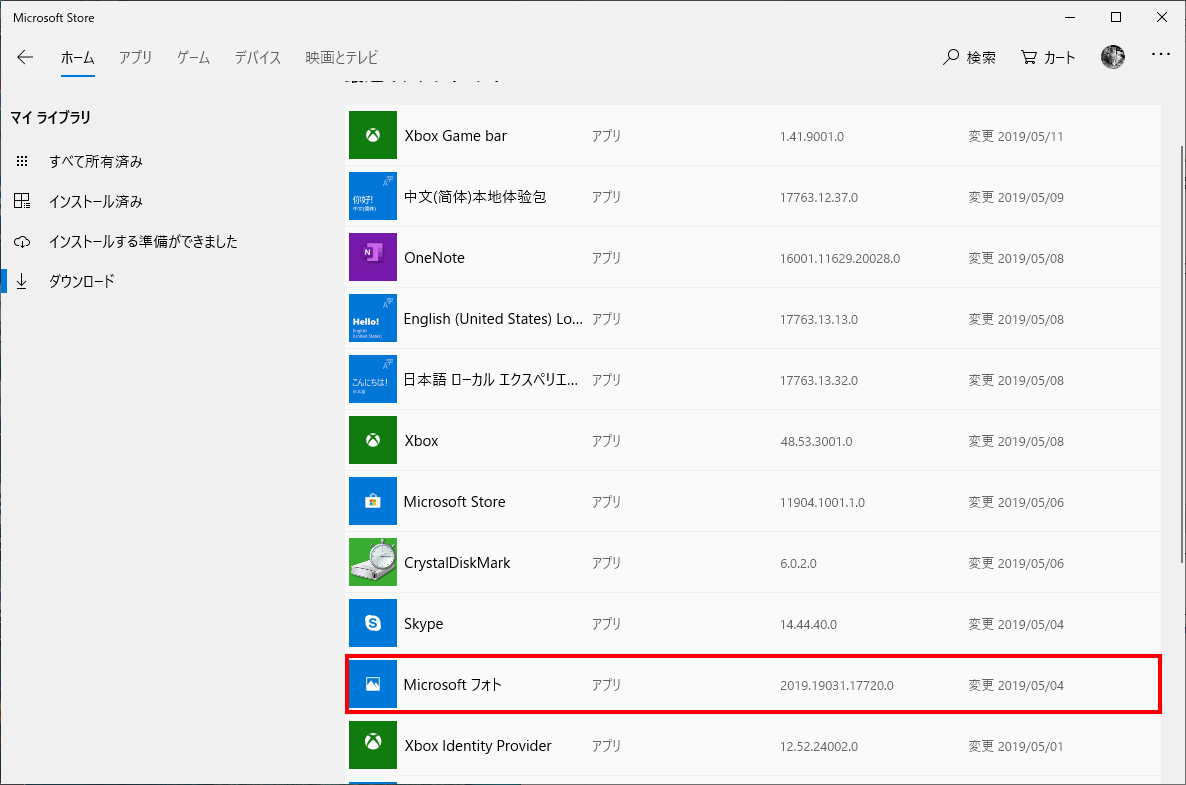Screen dimensions: 1186x785
Task: Click the 中文(简体)本地体验包 app icon
Action: point(373,196)
